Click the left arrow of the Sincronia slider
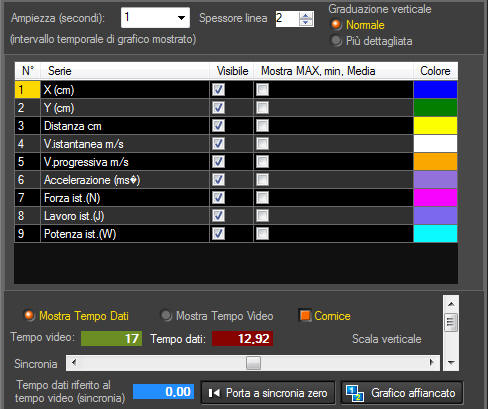488x409 pixels. [74, 363]
